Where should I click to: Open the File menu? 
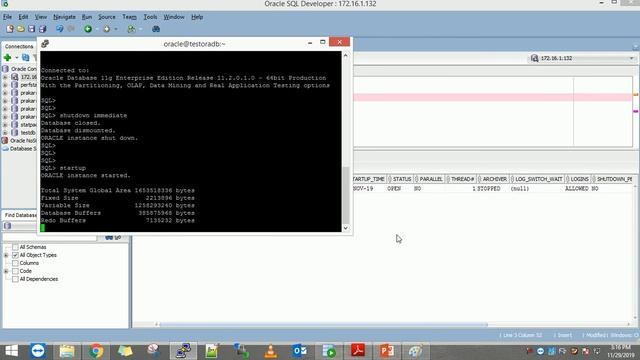(x=7, y=17)
